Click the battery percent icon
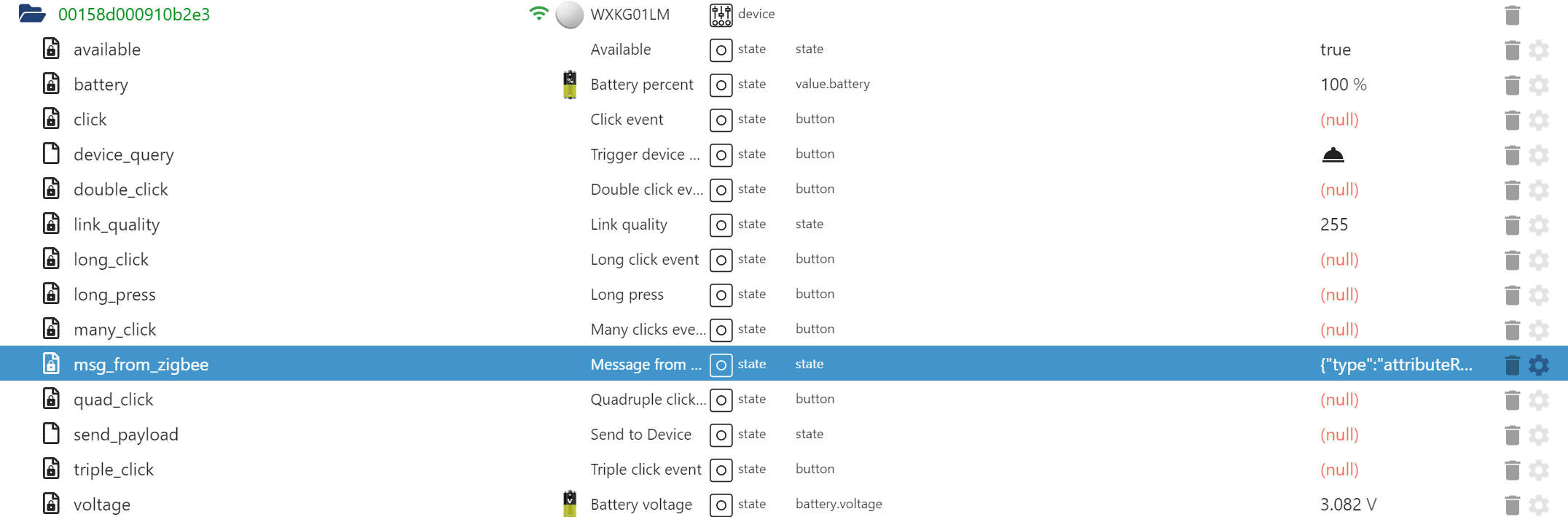This screenshot has width=1568, height=517. (x=570, y=85)
